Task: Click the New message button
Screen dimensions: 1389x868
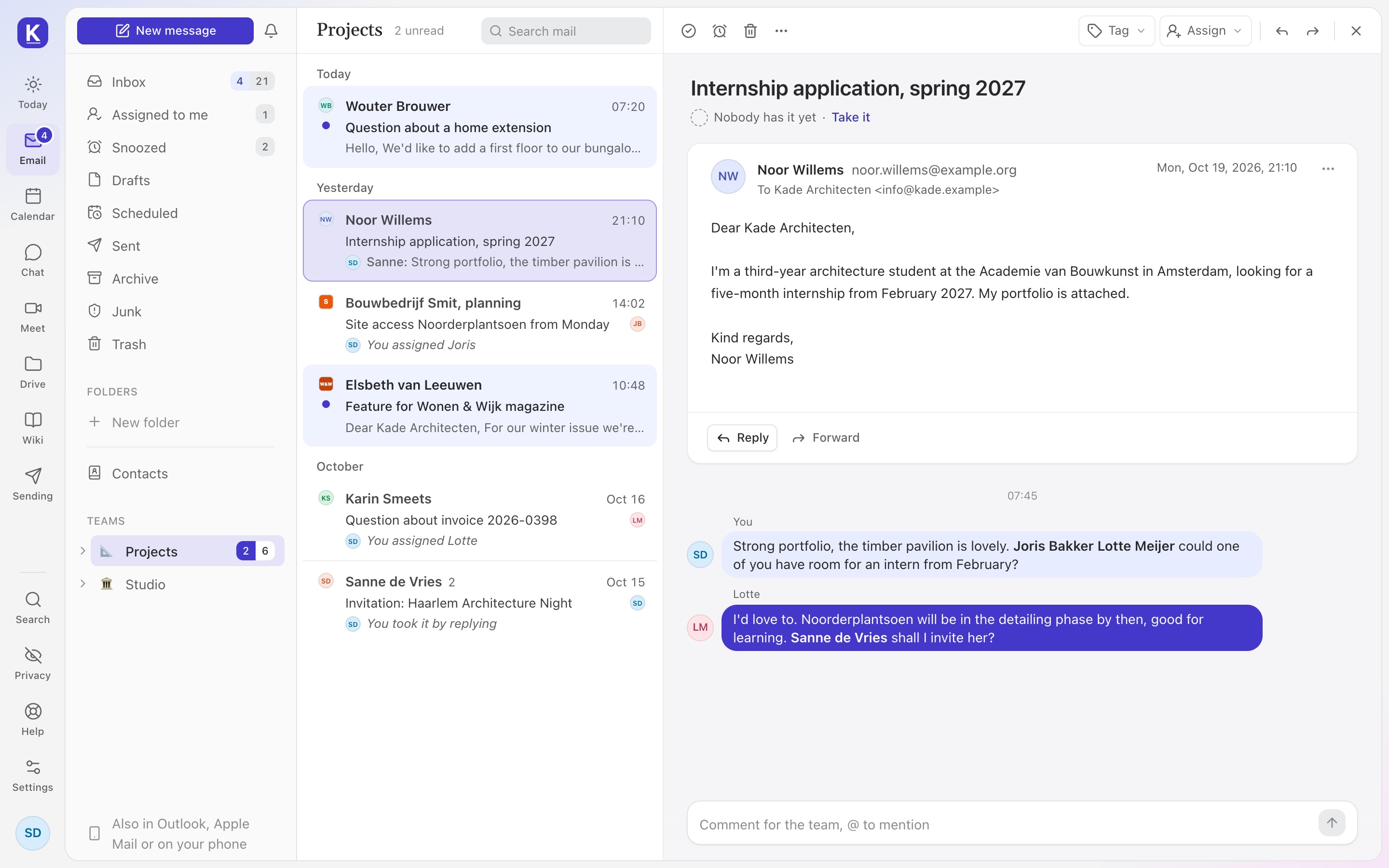Action: click(165, 30)
